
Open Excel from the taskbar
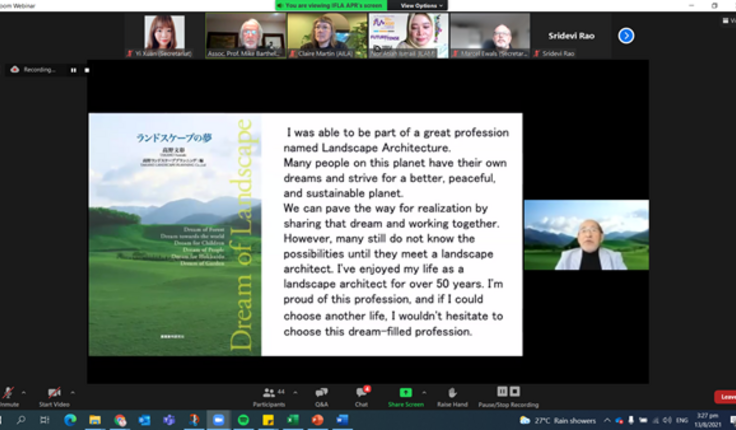coord(293,420)
